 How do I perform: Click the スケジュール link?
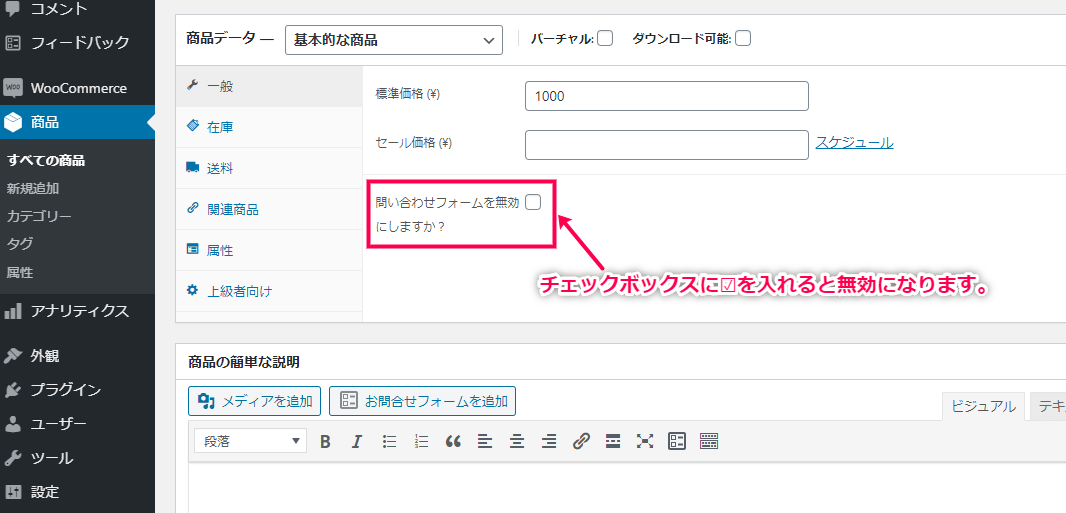pos(855,143)
